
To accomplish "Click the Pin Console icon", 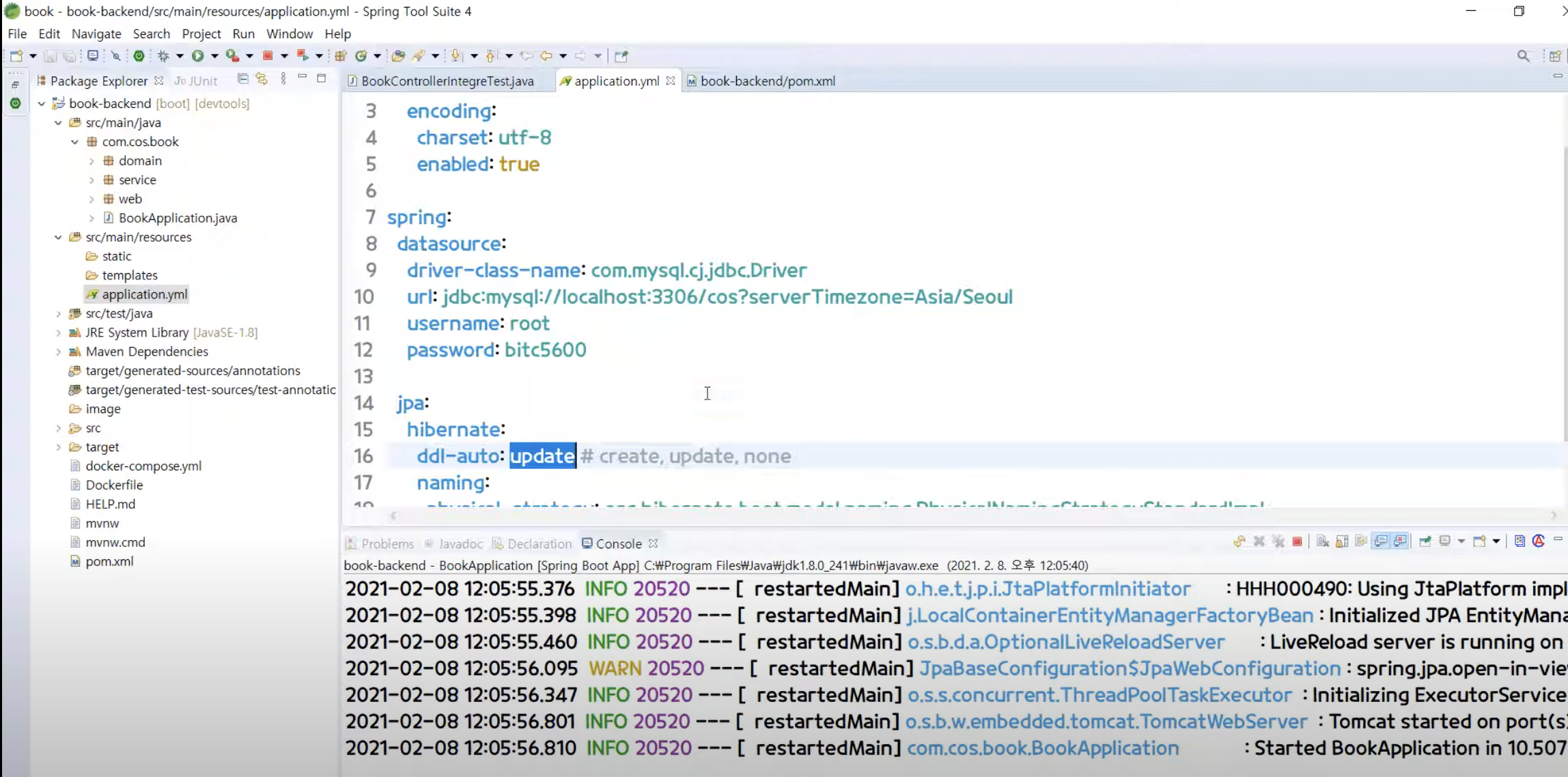I will [x=1425, y=541].
